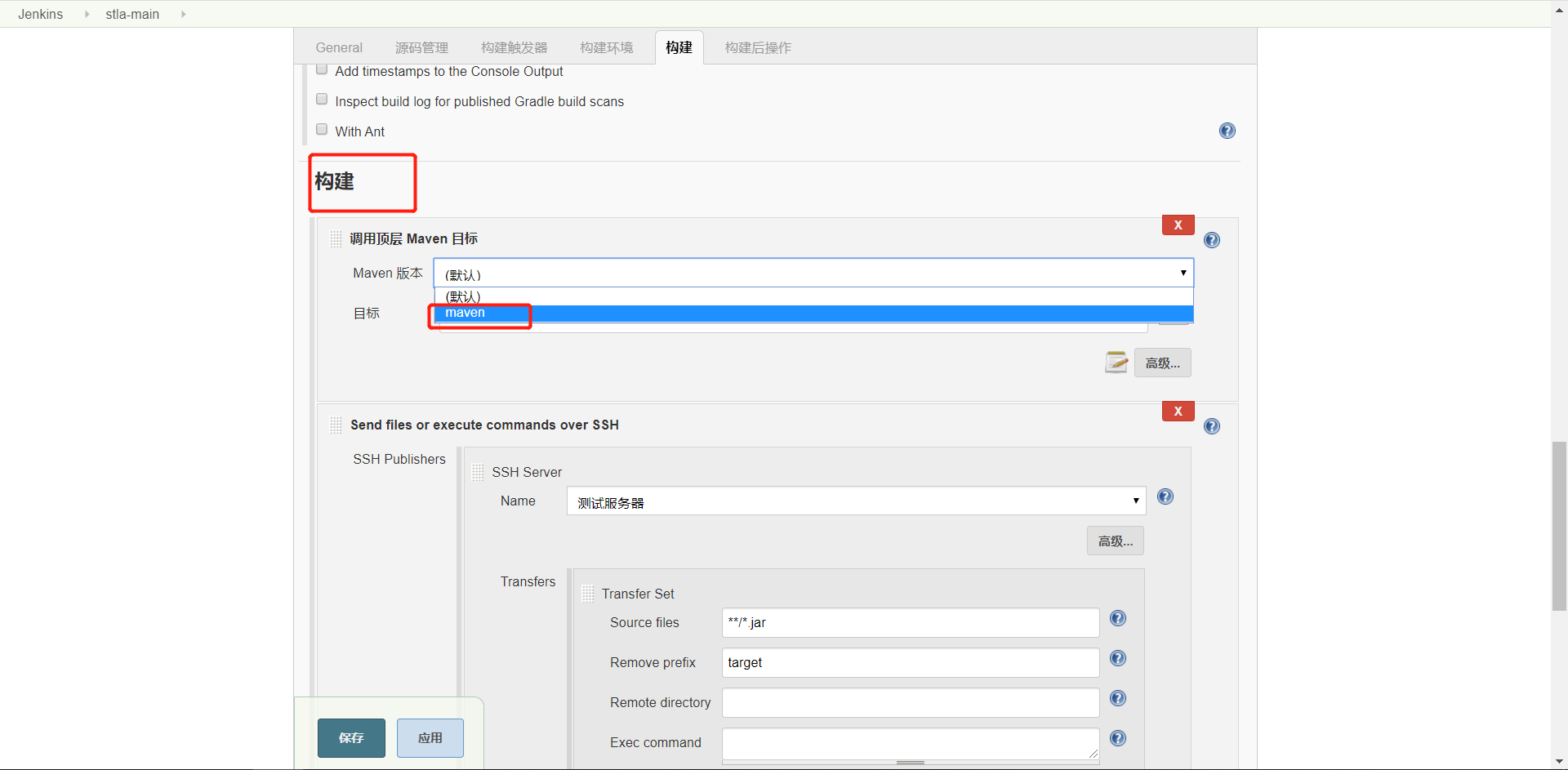Image resolution: width=1568 pixels, height=770 pixels.
Task: Delete the Maven build step via X icon
Action: pos(1177,225)
